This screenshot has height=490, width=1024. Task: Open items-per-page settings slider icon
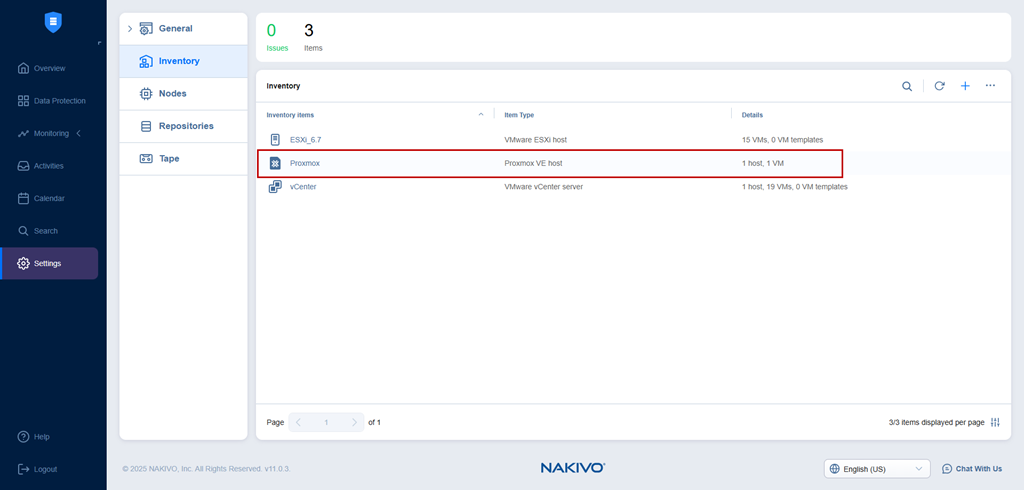[x=995, y=423]
